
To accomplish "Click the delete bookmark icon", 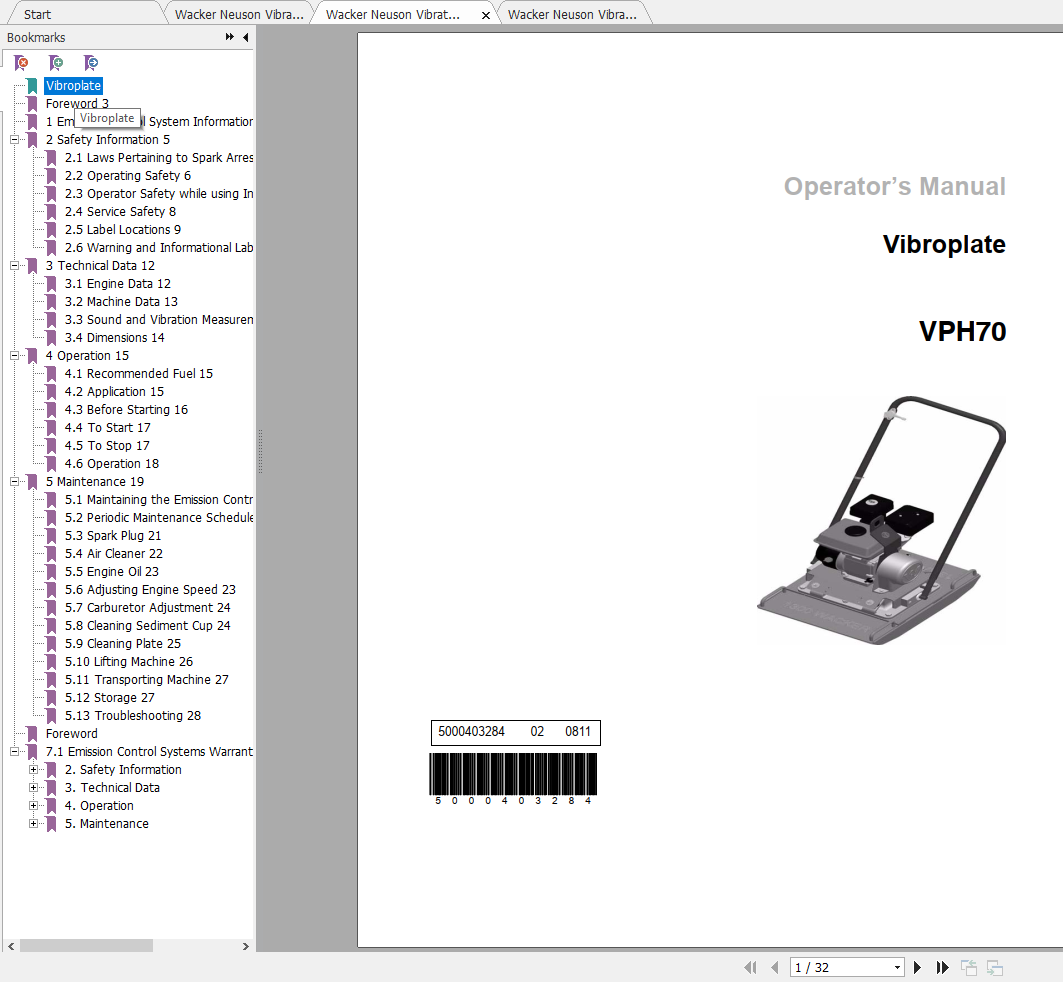I will [22, 63].
